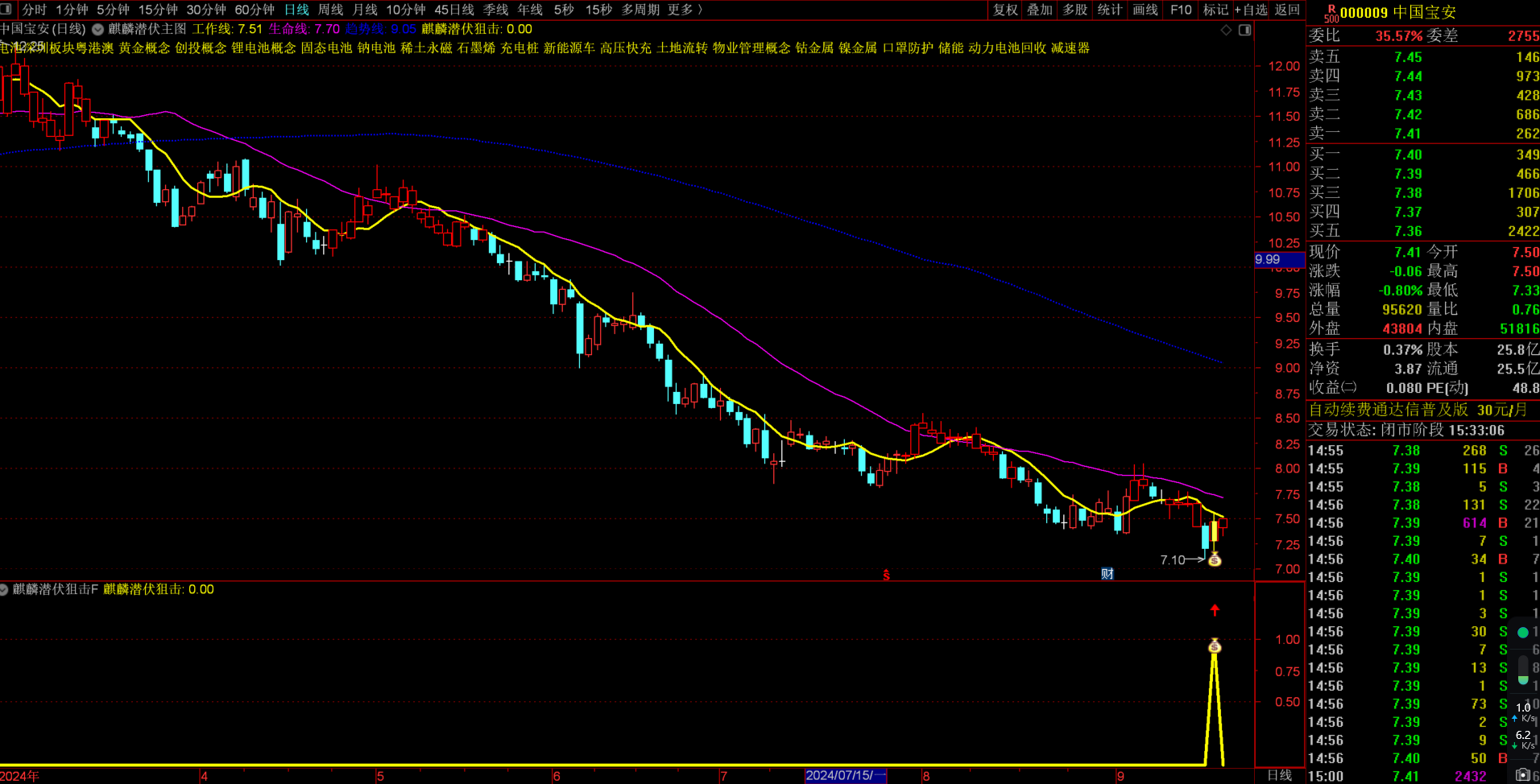Select the 周线 weekly period
The width and height of the screenshot is (1540, 784).
pyautogui.click(x=330, y=10)
